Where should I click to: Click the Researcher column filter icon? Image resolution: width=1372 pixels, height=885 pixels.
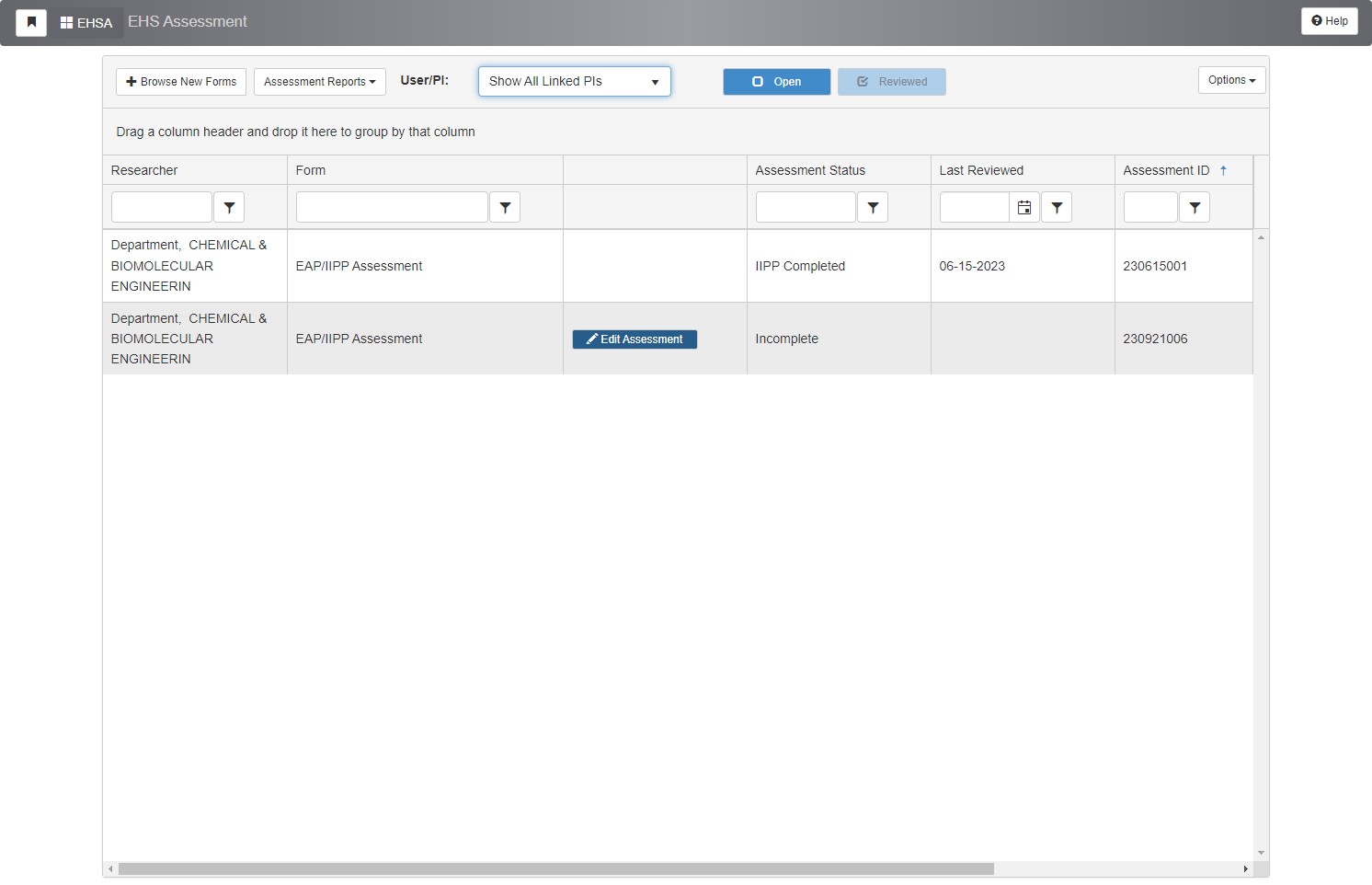point(229,208)
